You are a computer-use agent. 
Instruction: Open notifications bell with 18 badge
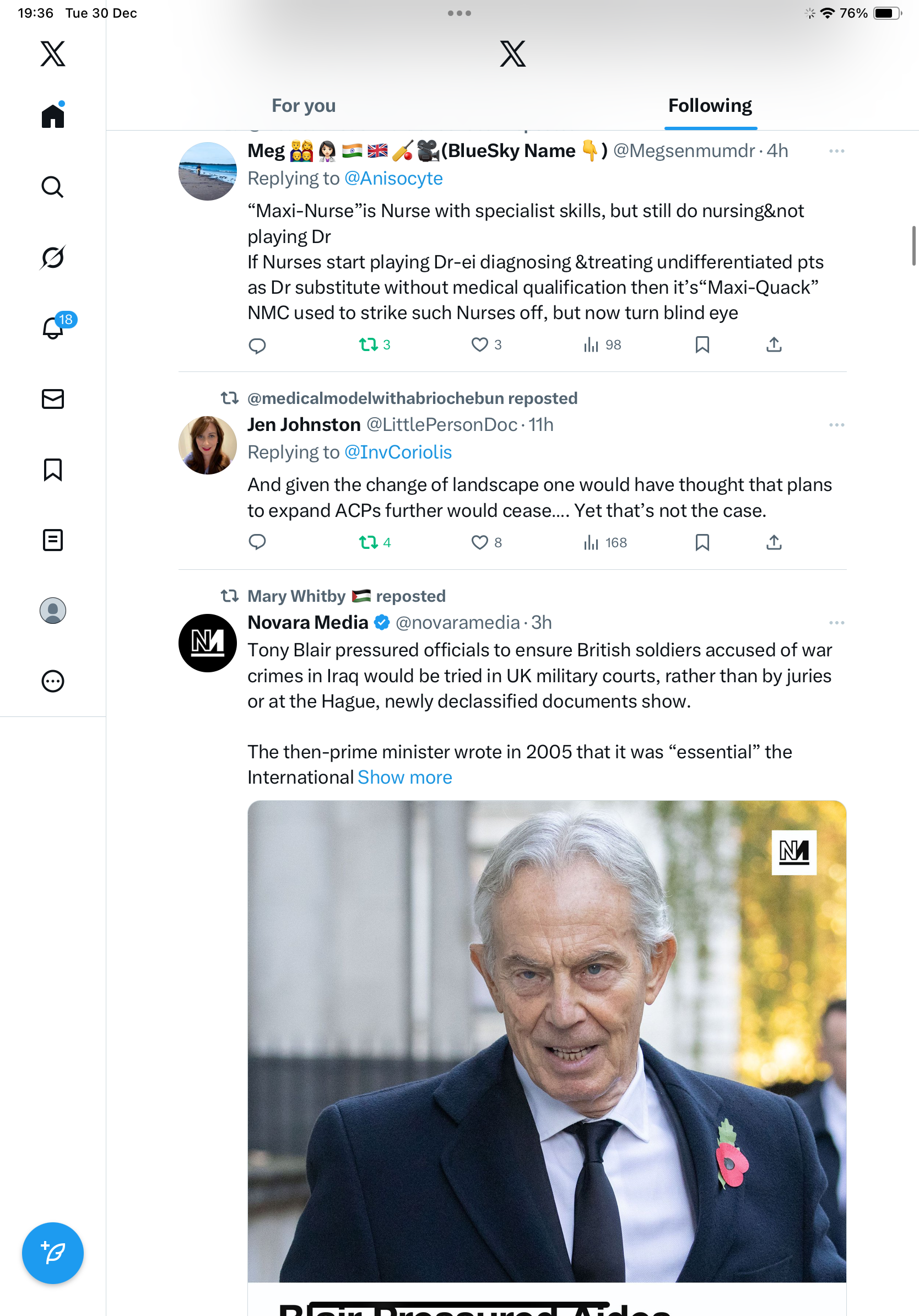53,328
